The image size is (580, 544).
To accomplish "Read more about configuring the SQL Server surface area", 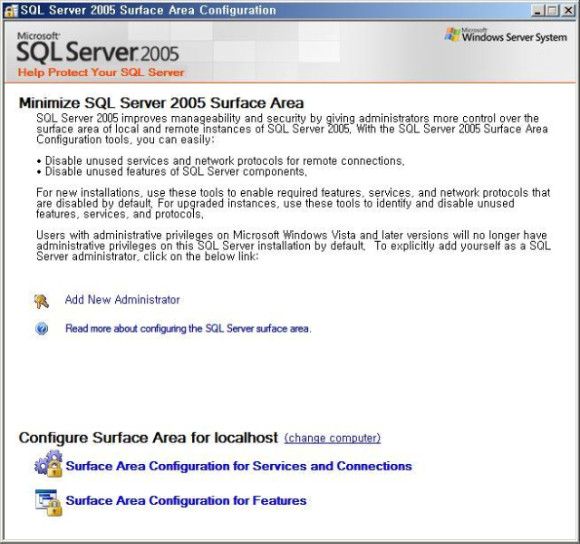I will [x=188, y=328].
